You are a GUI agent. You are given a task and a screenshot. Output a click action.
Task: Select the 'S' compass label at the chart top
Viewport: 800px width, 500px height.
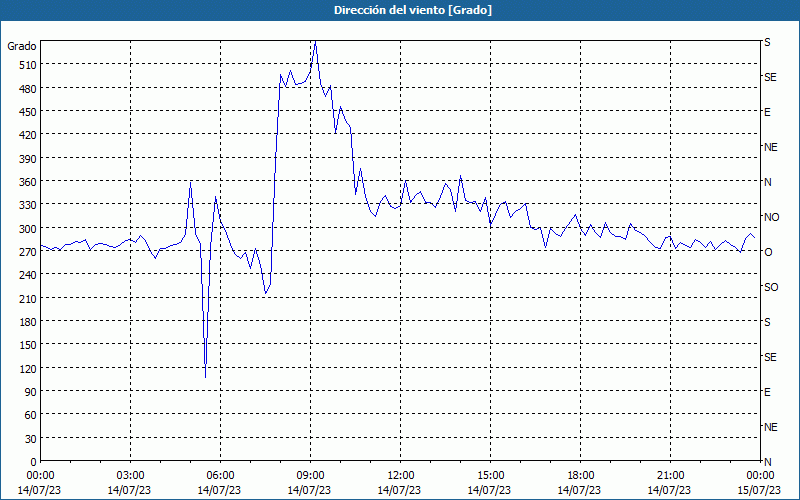767,42
